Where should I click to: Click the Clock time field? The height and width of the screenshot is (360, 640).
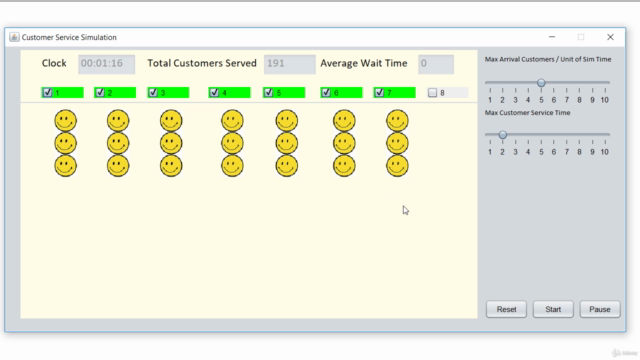coord(107,64)
